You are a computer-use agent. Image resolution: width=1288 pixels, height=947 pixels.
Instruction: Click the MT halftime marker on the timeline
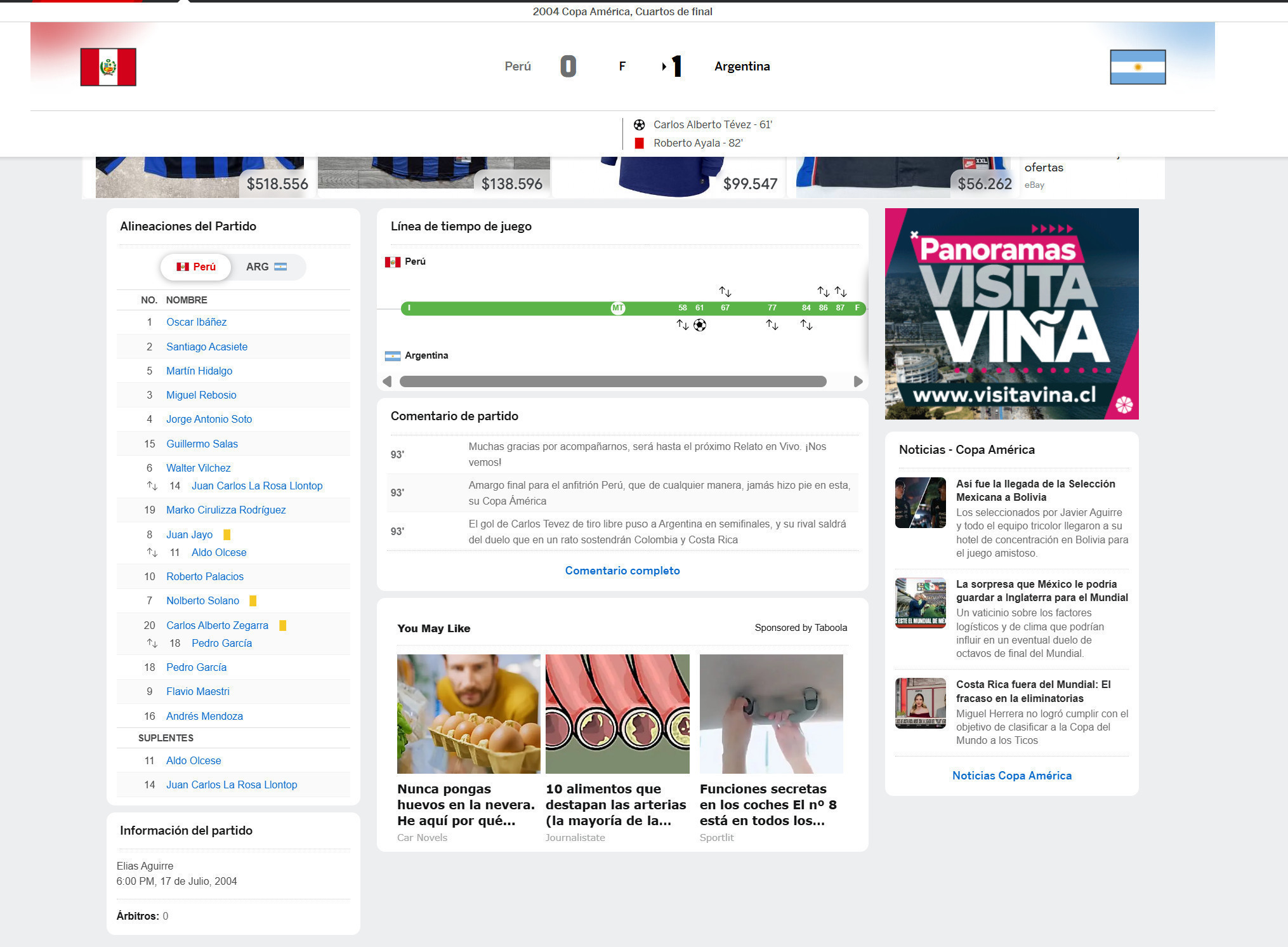pyautogui.click(x=617, y=308)
